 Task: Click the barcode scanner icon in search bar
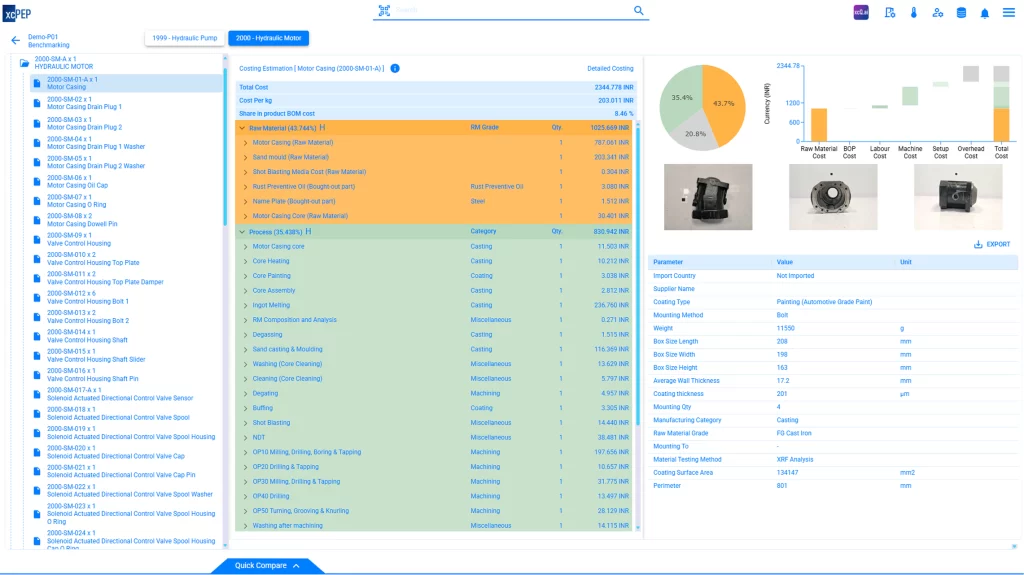pos(384,11)
